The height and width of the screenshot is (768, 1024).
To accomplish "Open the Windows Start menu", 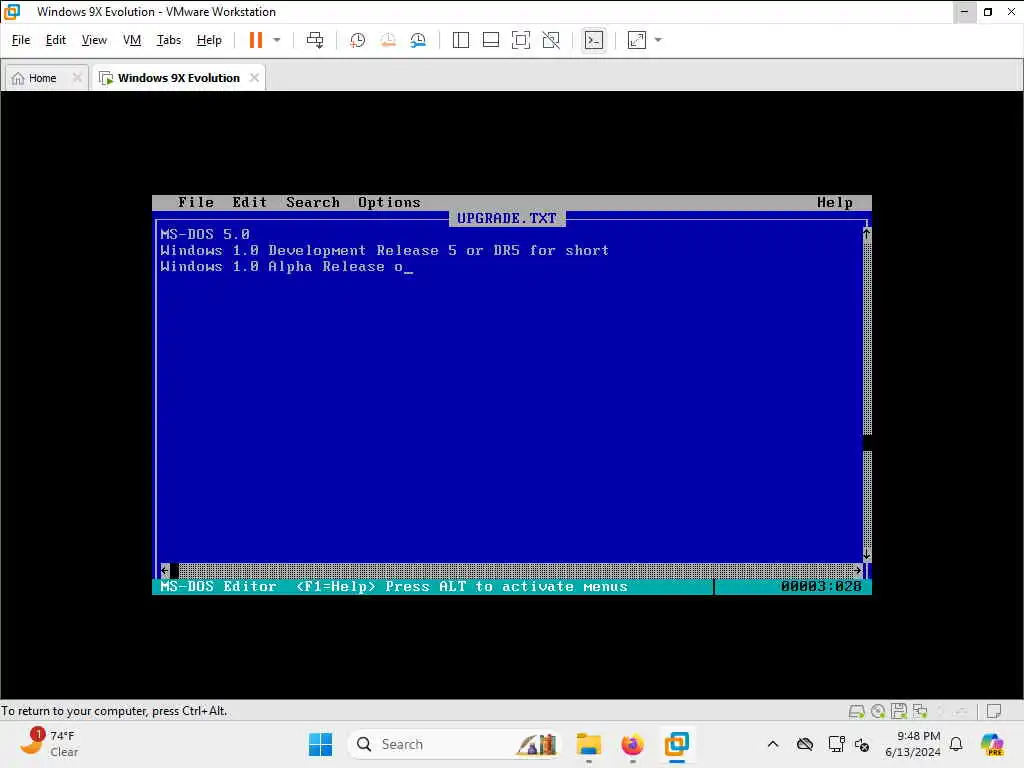I will [320, 744].
